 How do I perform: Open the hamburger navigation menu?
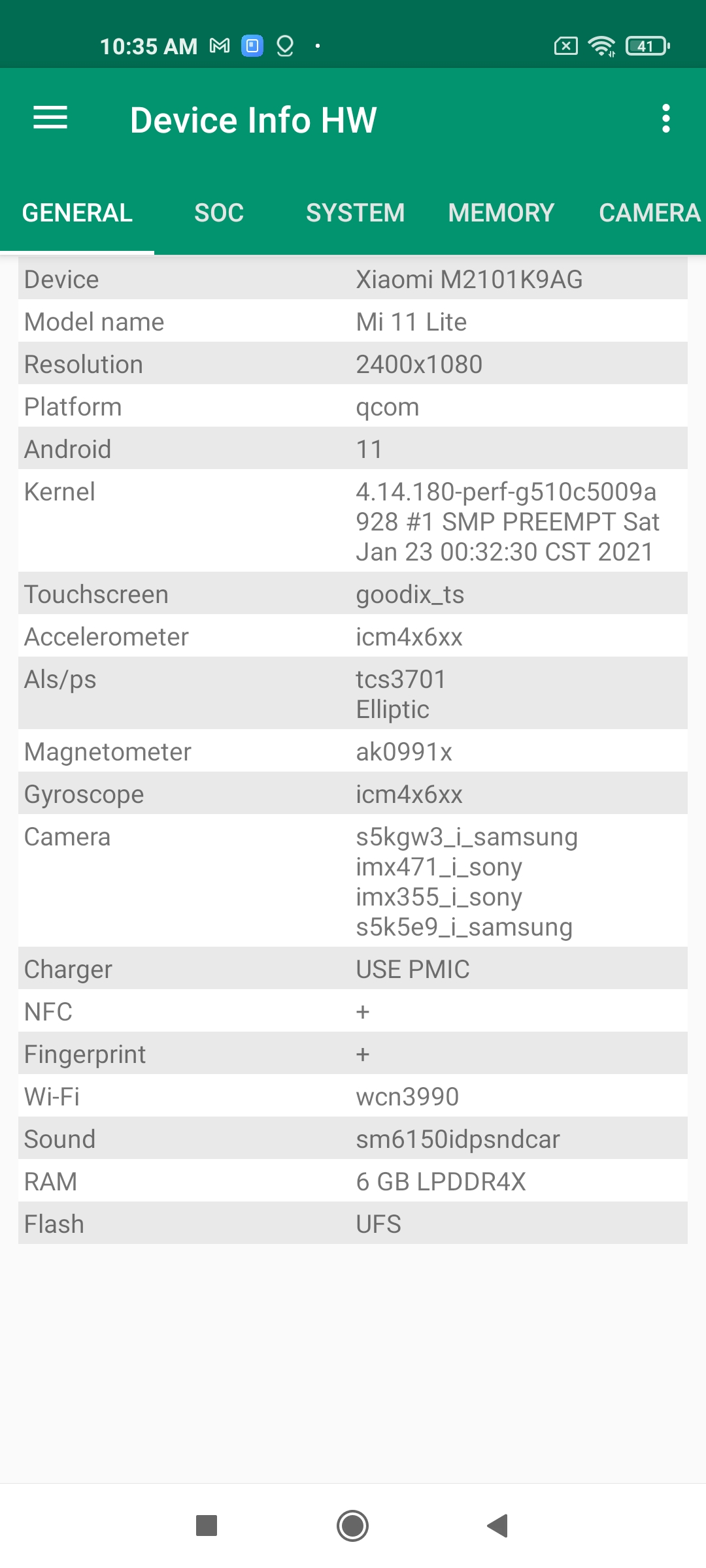click(x=50, y=118)
